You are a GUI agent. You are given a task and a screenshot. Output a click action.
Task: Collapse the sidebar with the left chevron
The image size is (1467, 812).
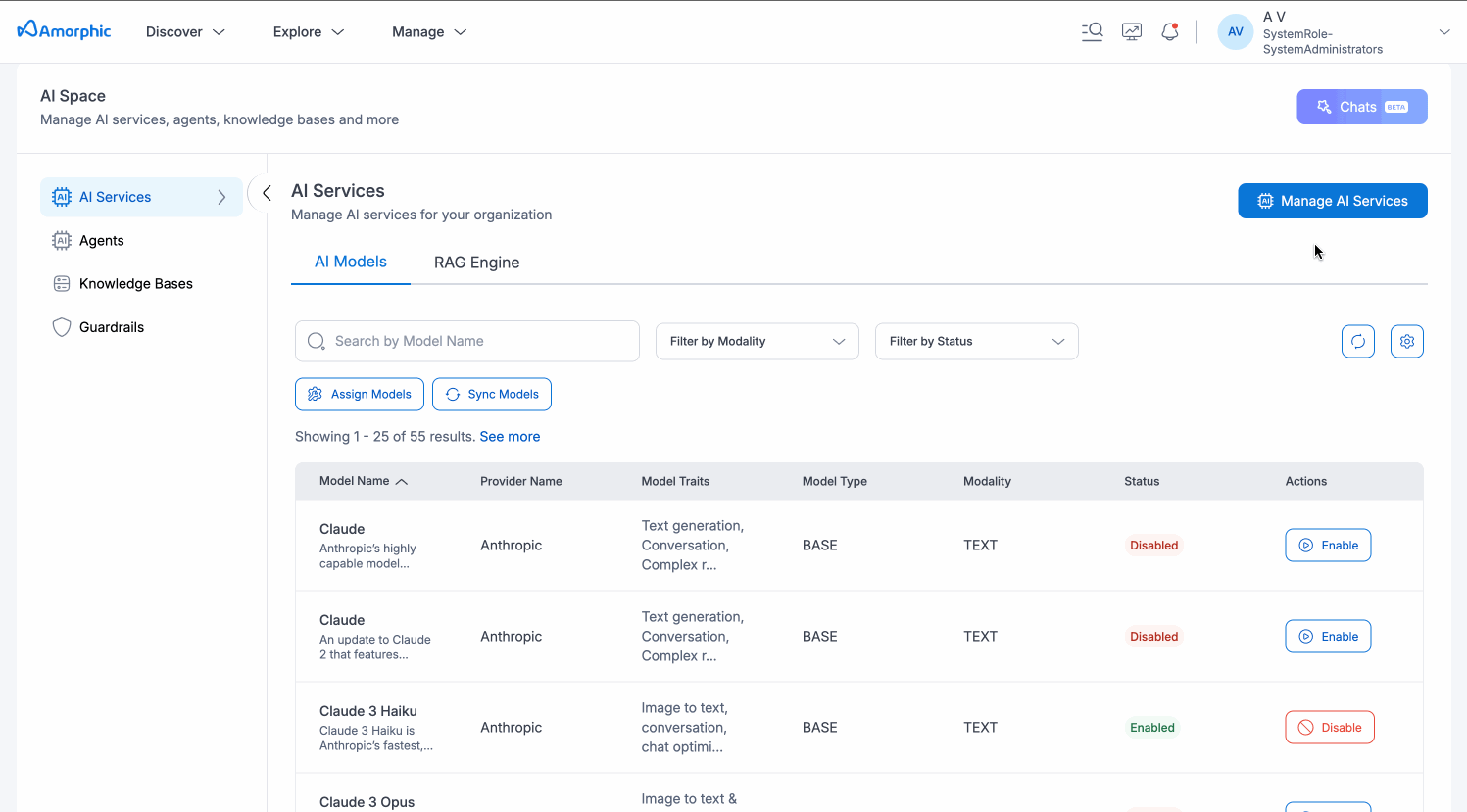click(266, 193)
